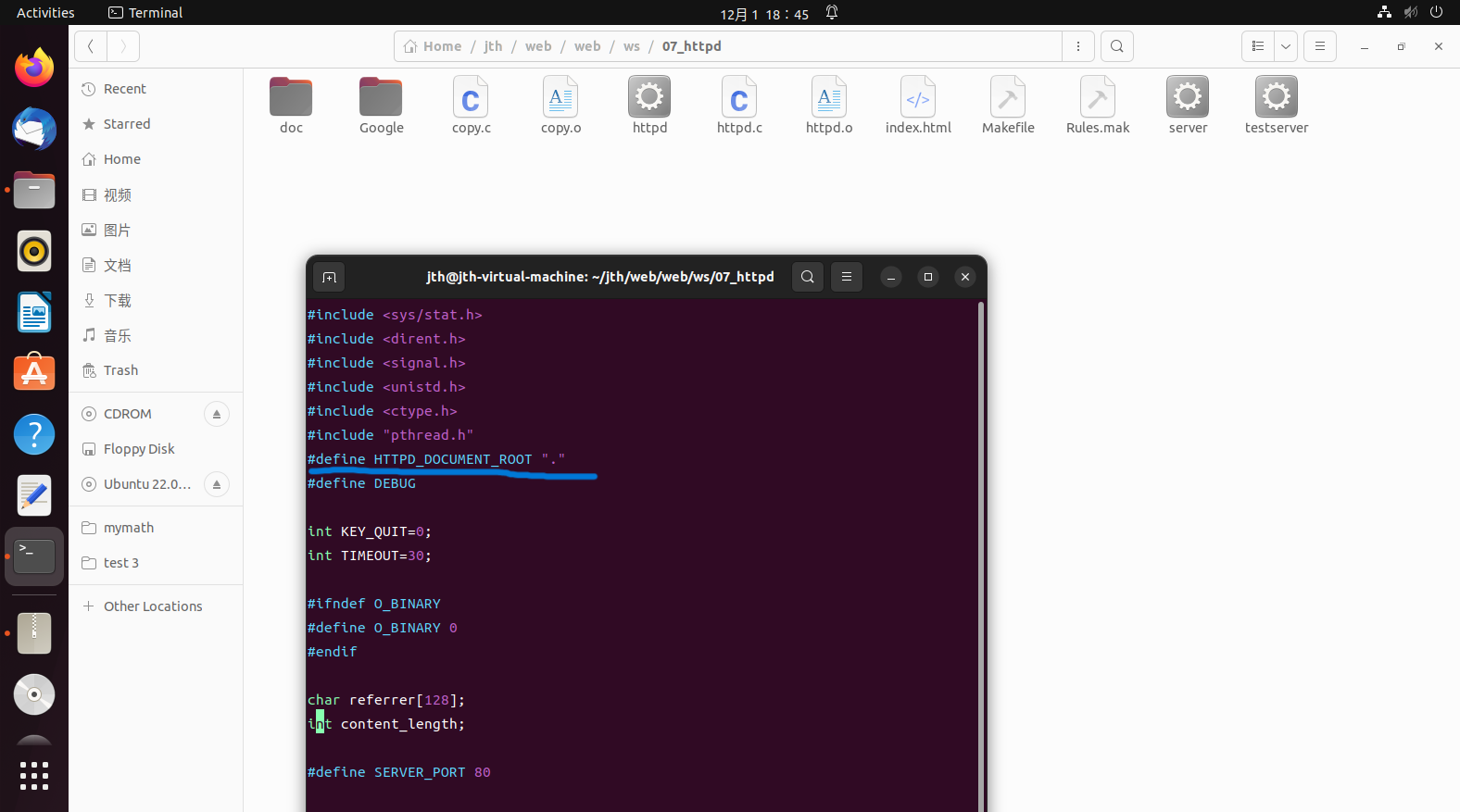Open Starred in sidebar
The image size is (1460, 812).
156,124
